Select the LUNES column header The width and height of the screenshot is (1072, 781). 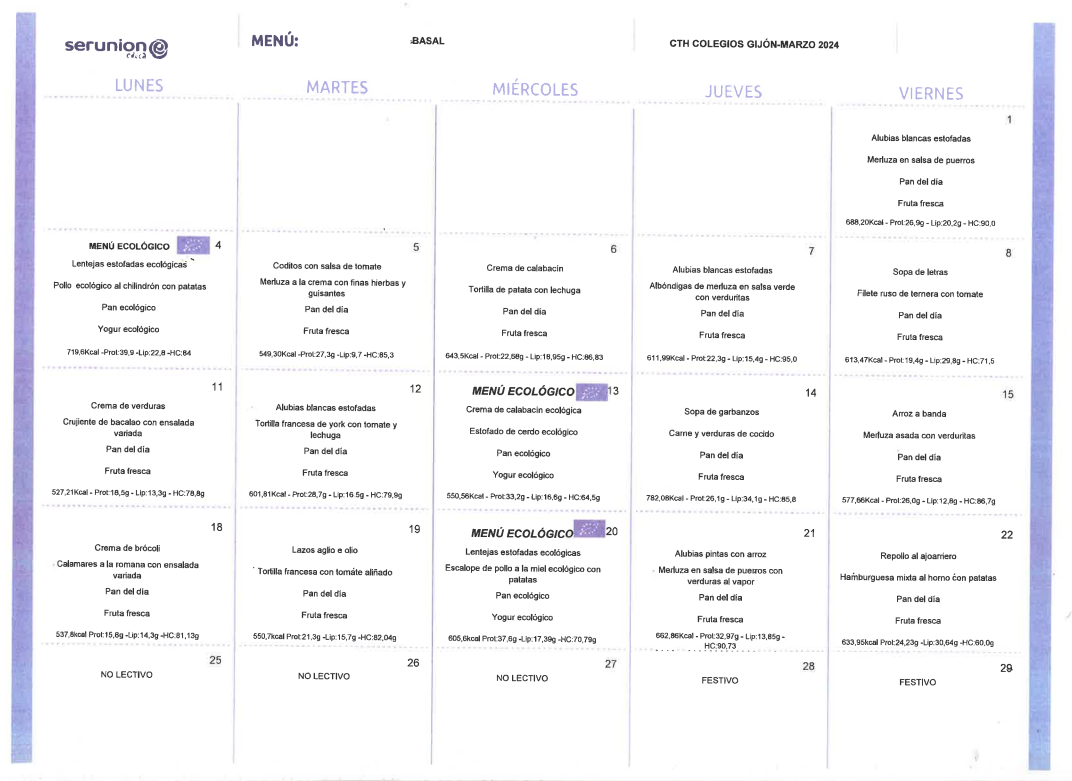click(139, 85)
